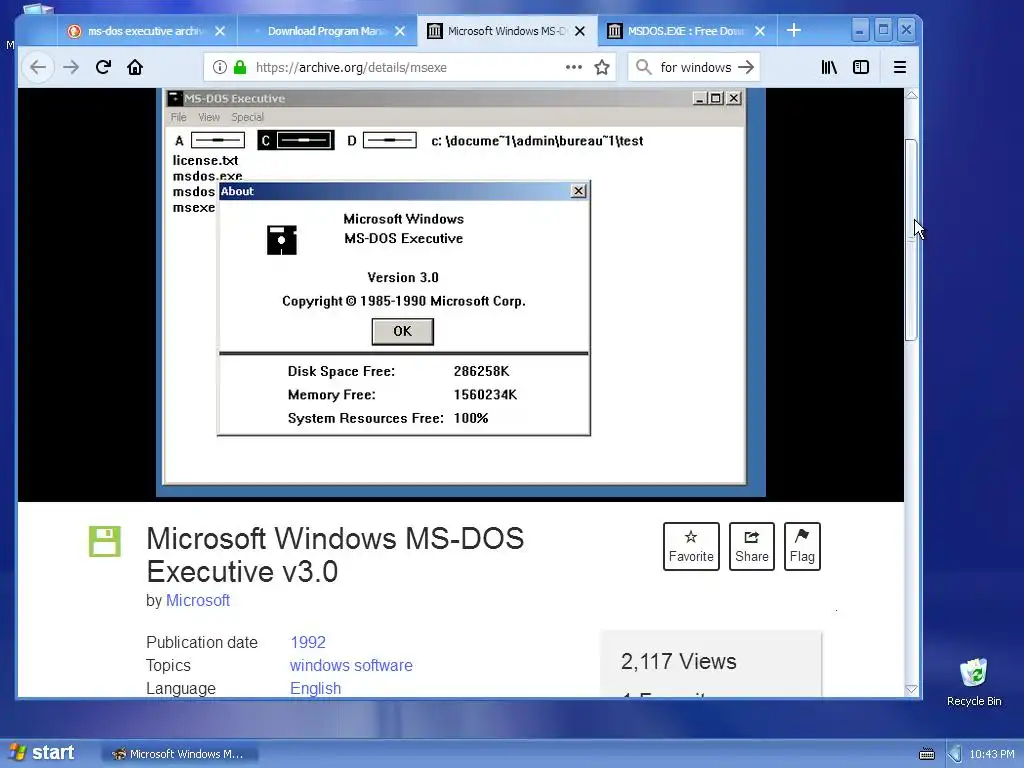
Task: Select drive D icon
Action: pos(382,140)
